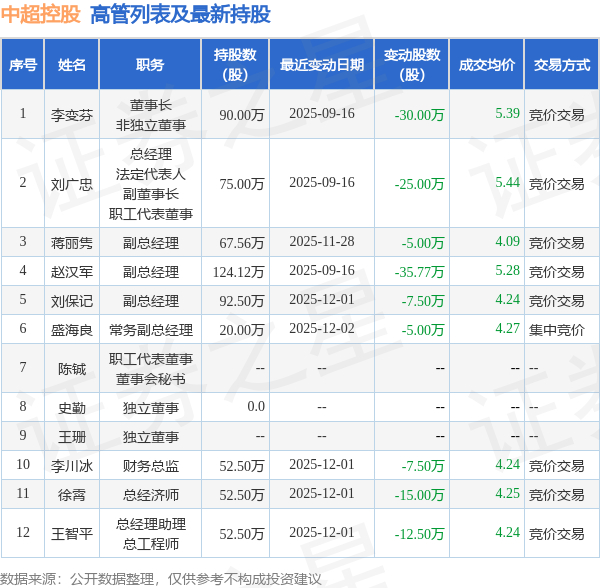The image size is (600, 588).
Task: Select the 序号 column header
Action: point(23,65)
